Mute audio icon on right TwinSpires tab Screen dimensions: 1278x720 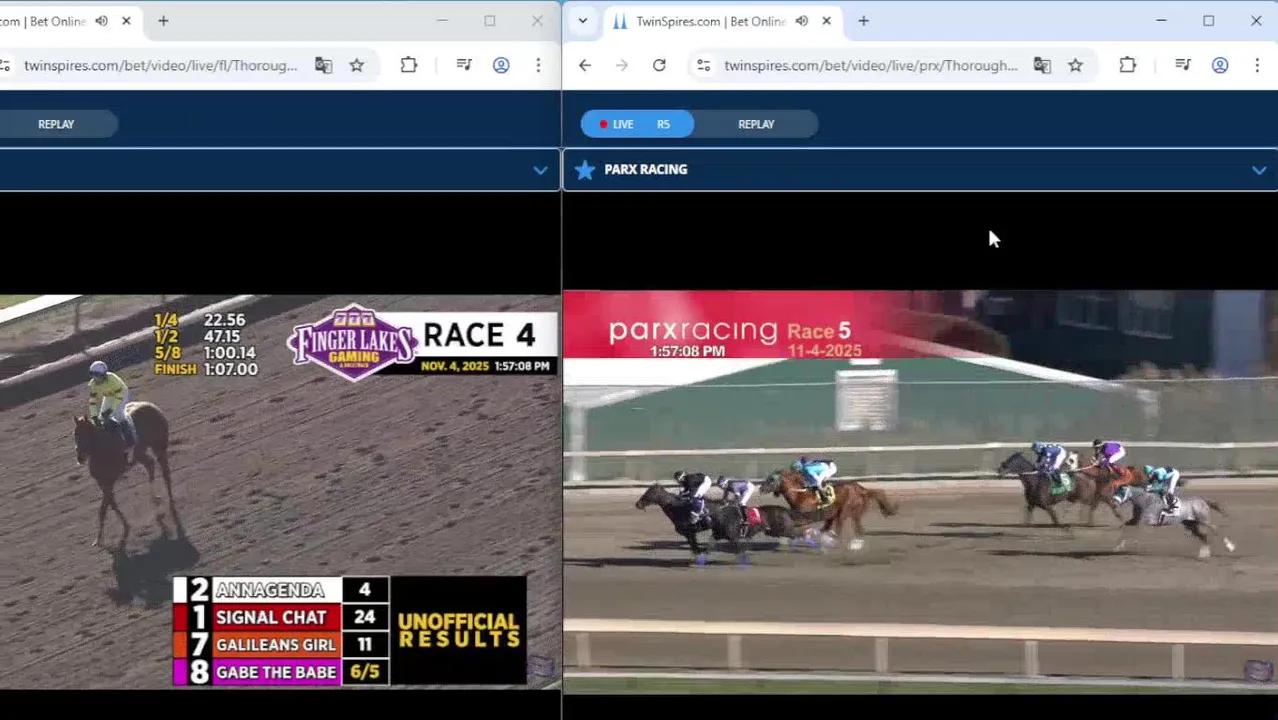pyautogui.click(x=802, y=21)
